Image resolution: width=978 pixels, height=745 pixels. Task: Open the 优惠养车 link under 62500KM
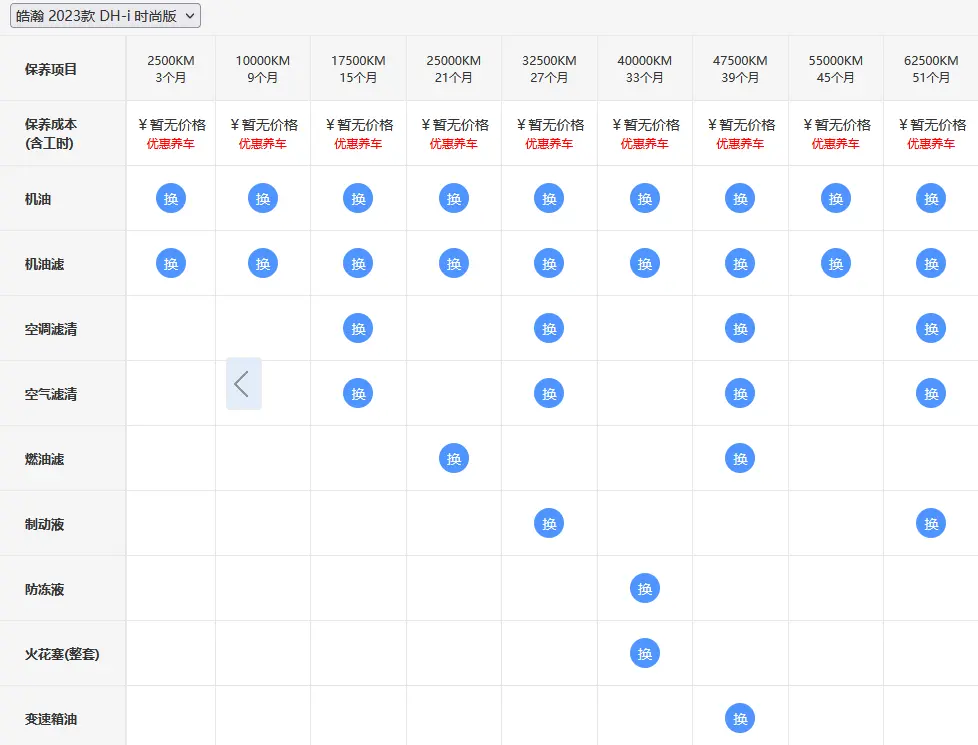pyautogui.click(x=931, y=144)
